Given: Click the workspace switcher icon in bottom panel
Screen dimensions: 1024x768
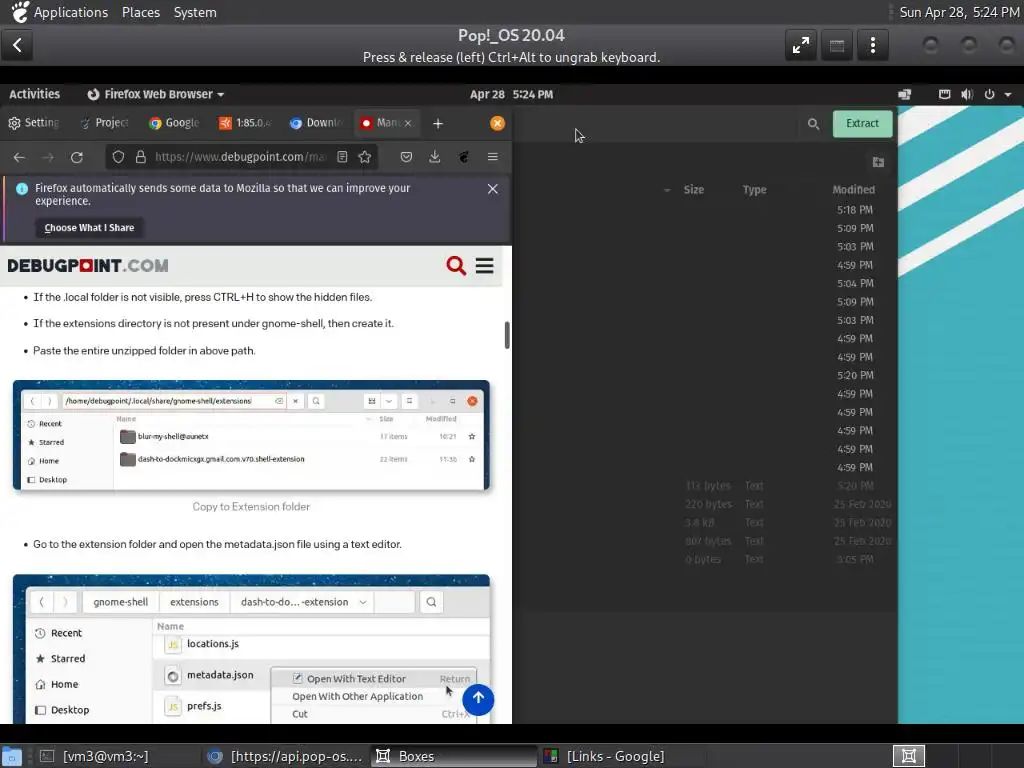Looking at the screenshot, I should 908,756.
